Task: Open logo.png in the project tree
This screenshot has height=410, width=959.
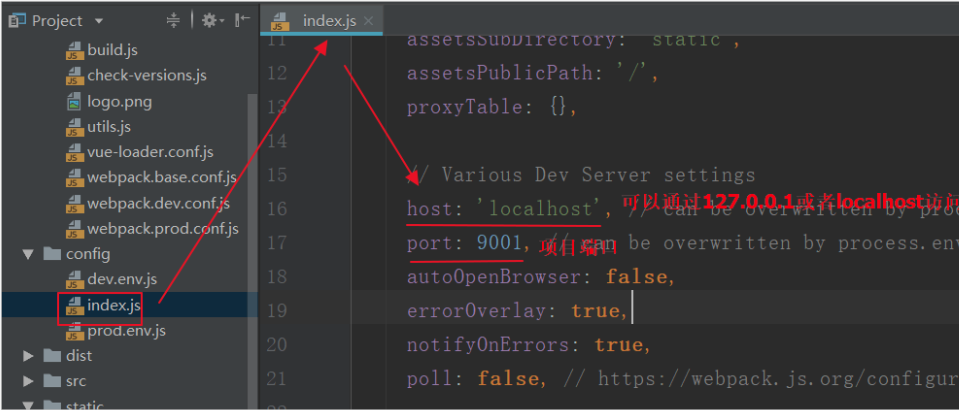Action: point(119,101)
